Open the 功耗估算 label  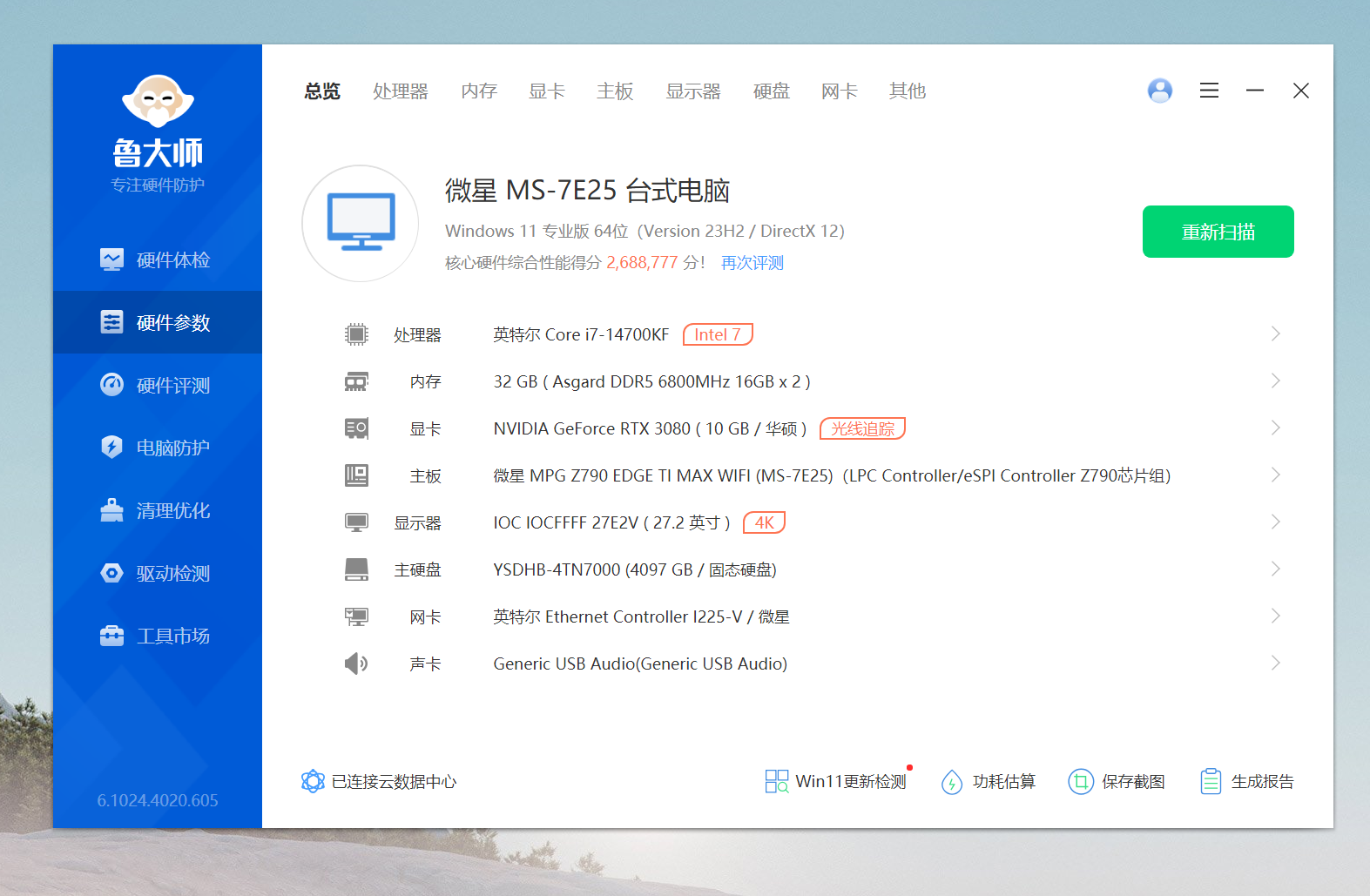pos(1004,782)
